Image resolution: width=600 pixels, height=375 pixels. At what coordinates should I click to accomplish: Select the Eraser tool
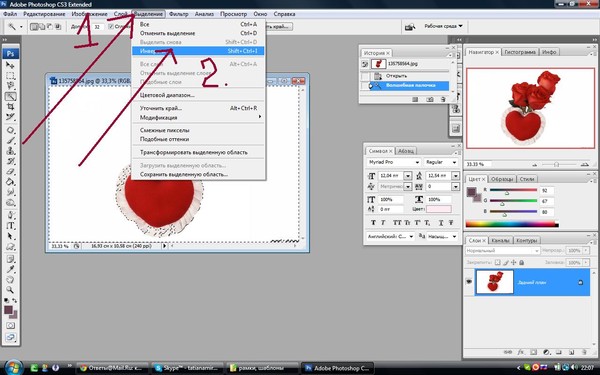pos(10,172)
